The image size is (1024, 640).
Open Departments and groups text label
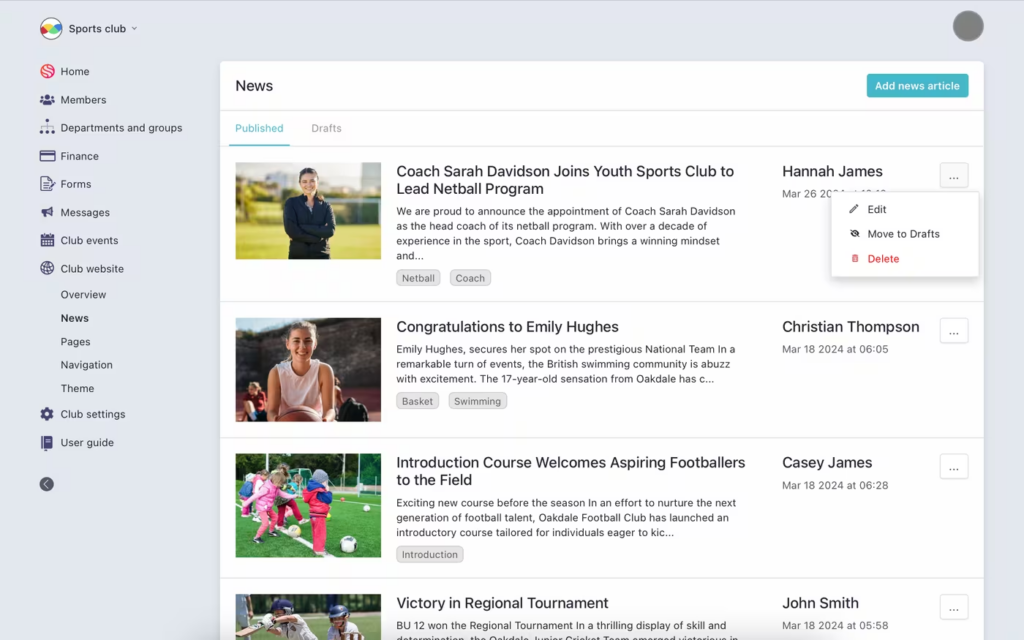tap(121, 128)
